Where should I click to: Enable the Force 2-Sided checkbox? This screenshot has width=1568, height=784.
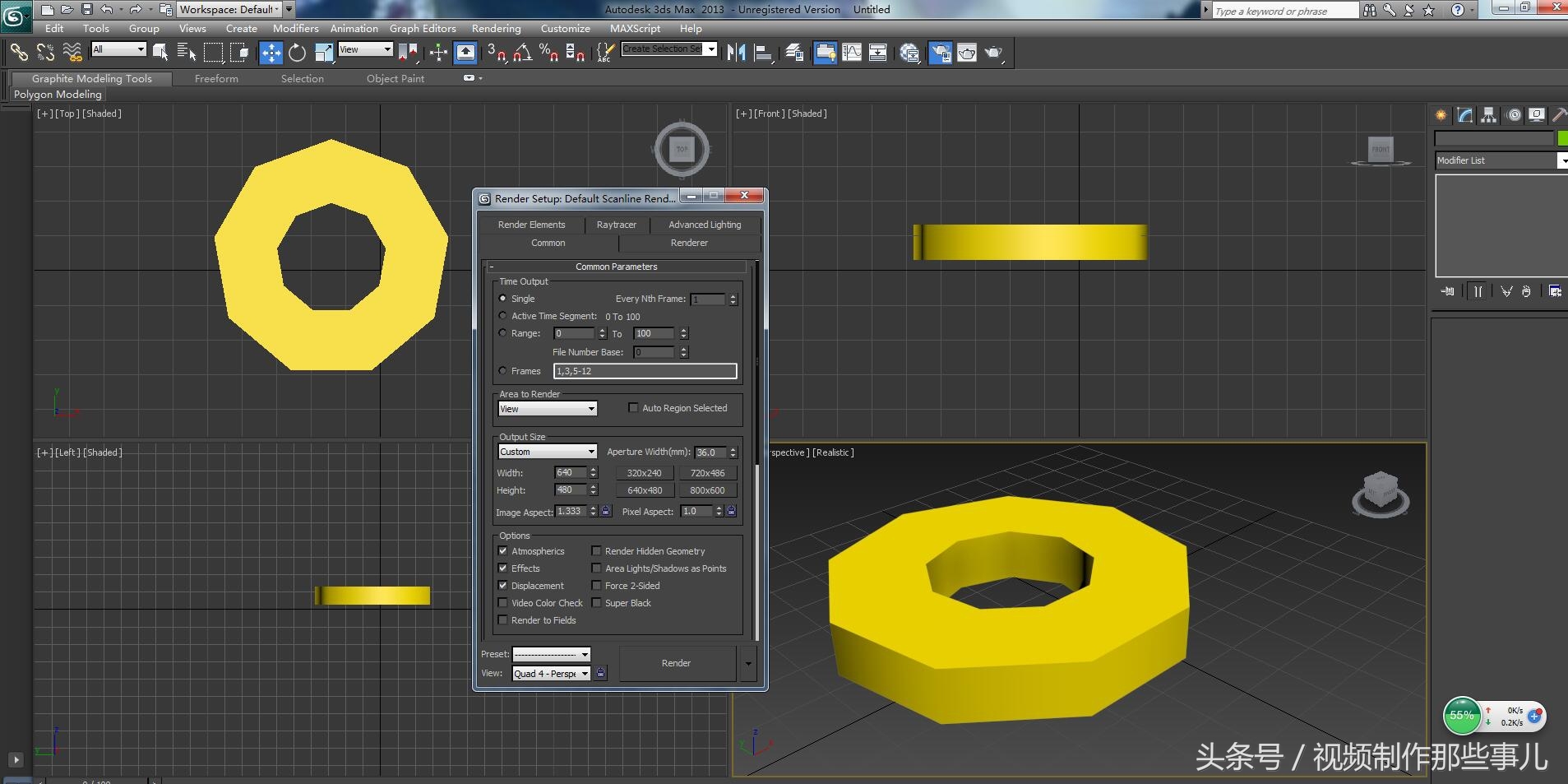pyautogui.click(x=597, y=586)
